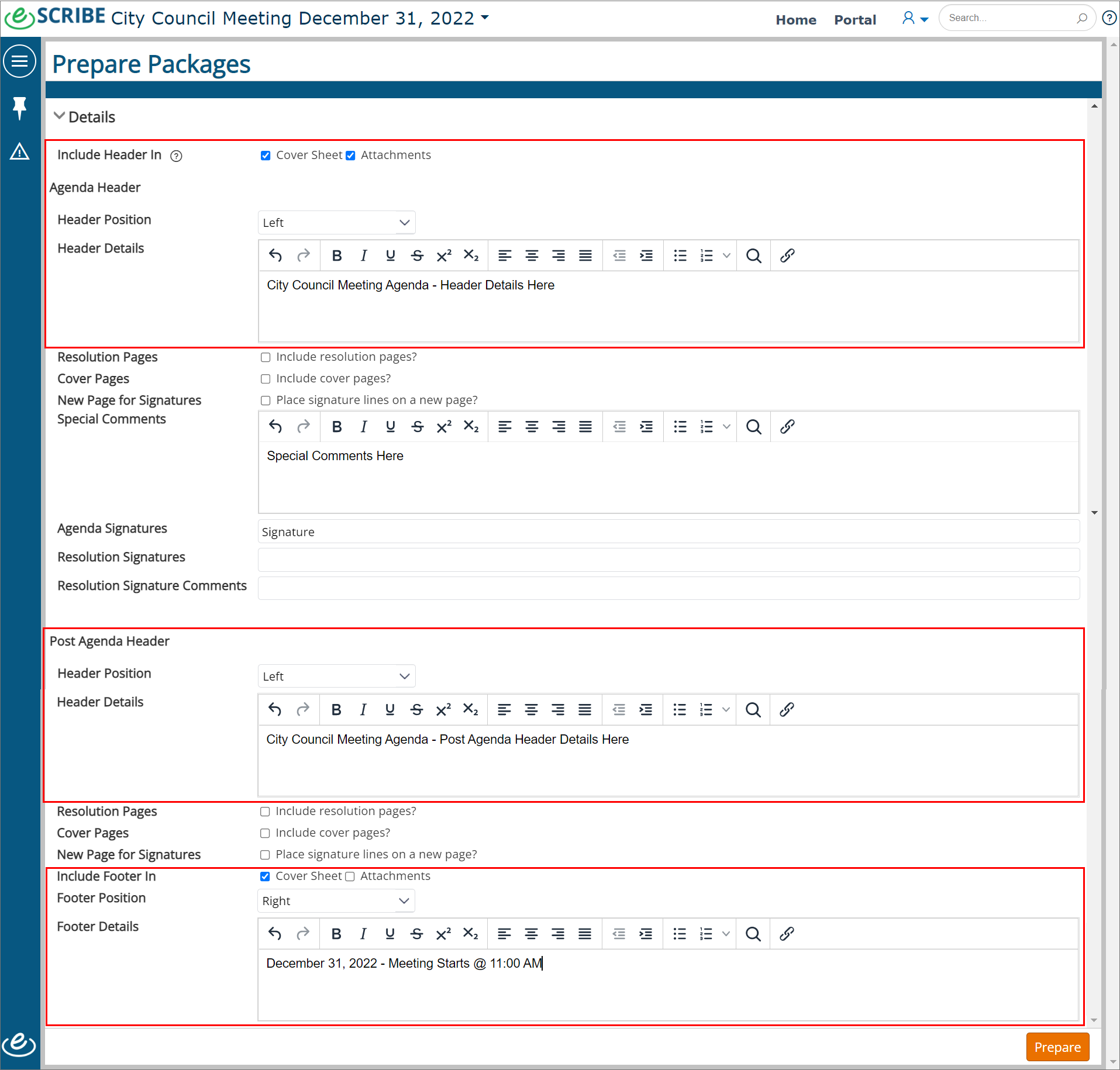
Task: Enable Include resolution pages under Agenda Header
Action: point(266,357)
